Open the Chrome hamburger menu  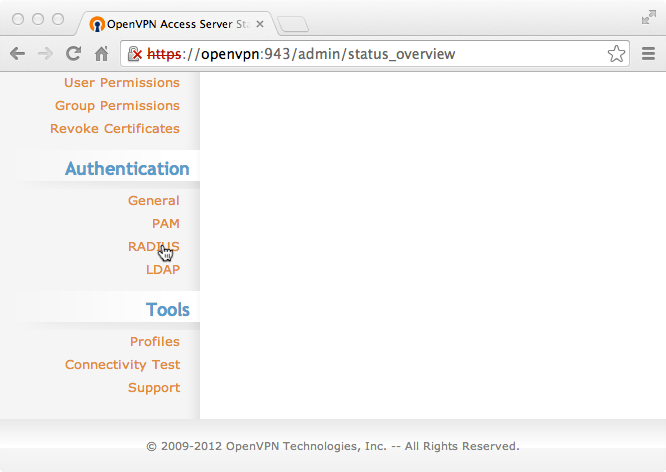[x=648, y=54]
